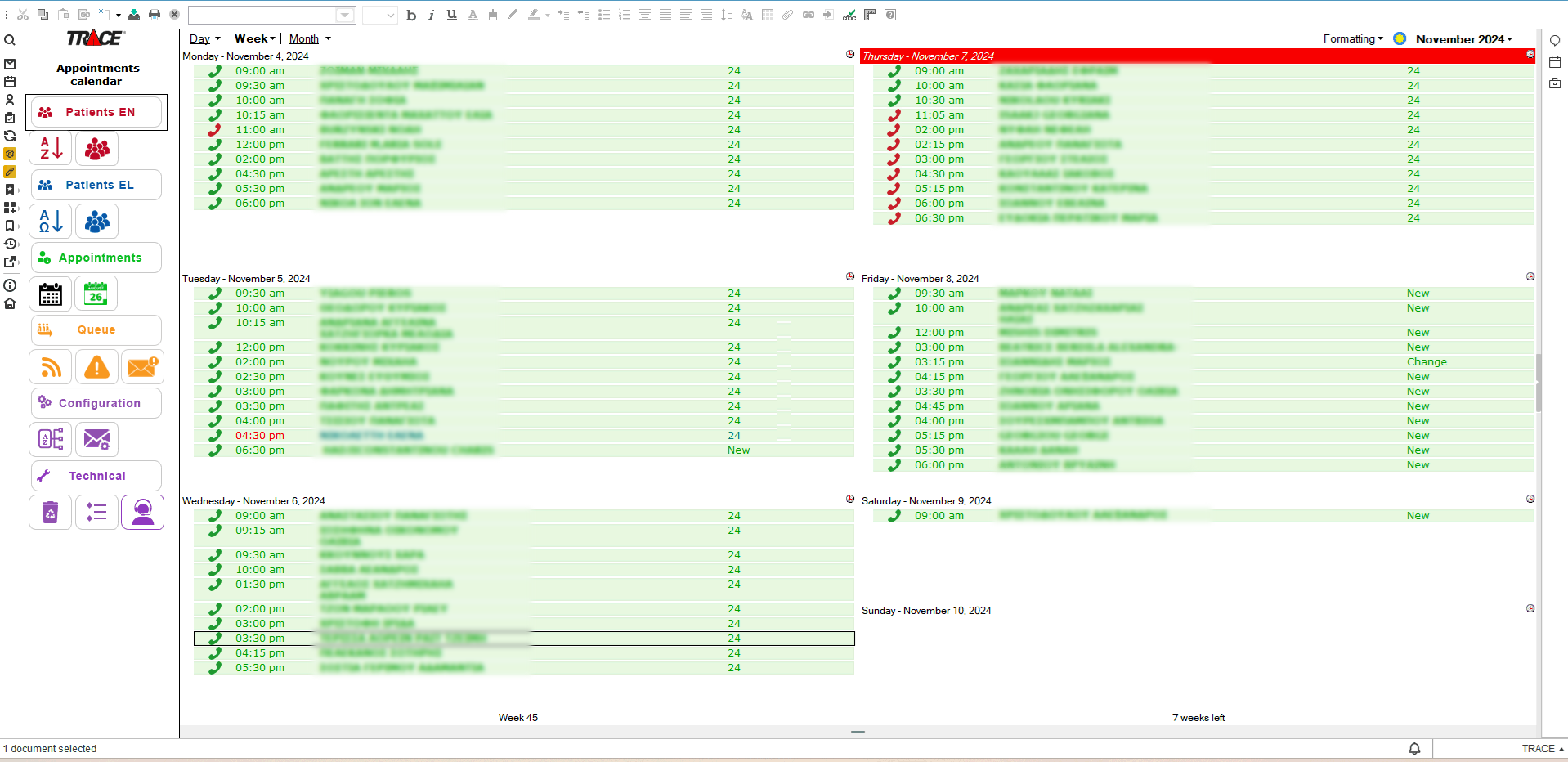This screenshot has height=762, width=1568.
Task: Click the paint bucket fill color icon
Action: 493,15
